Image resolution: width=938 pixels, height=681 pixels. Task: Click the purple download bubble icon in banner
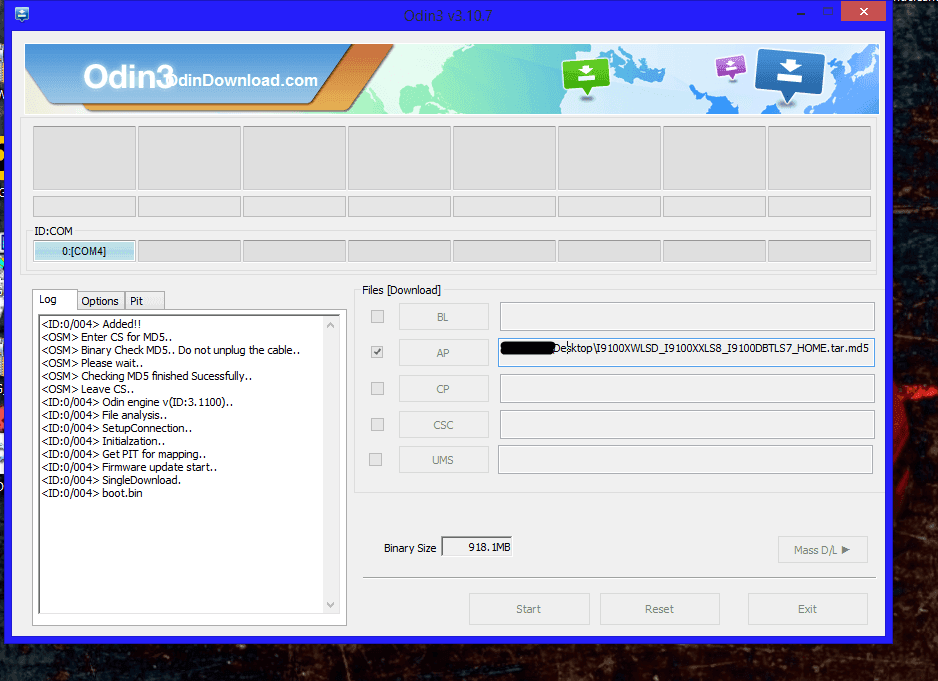[x=730, y=67]
